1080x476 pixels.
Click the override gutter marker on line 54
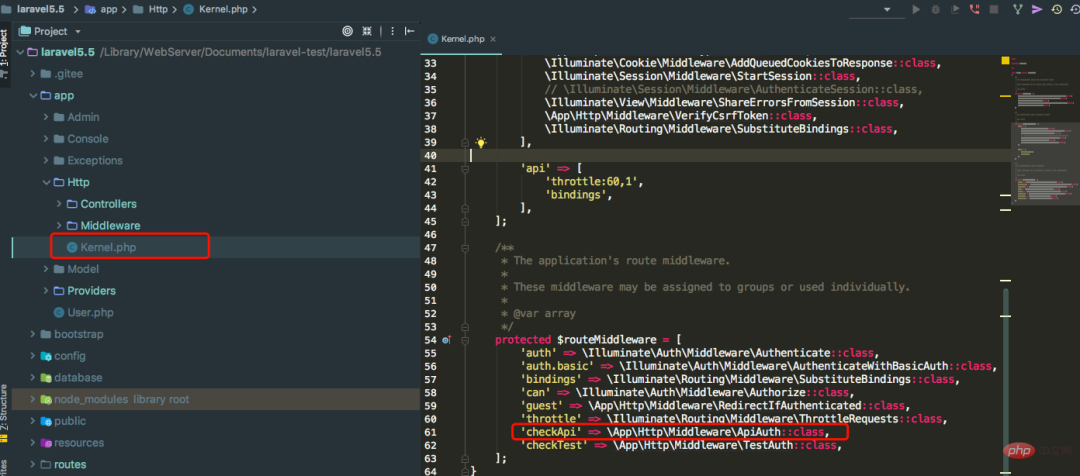tap(447, 341)
